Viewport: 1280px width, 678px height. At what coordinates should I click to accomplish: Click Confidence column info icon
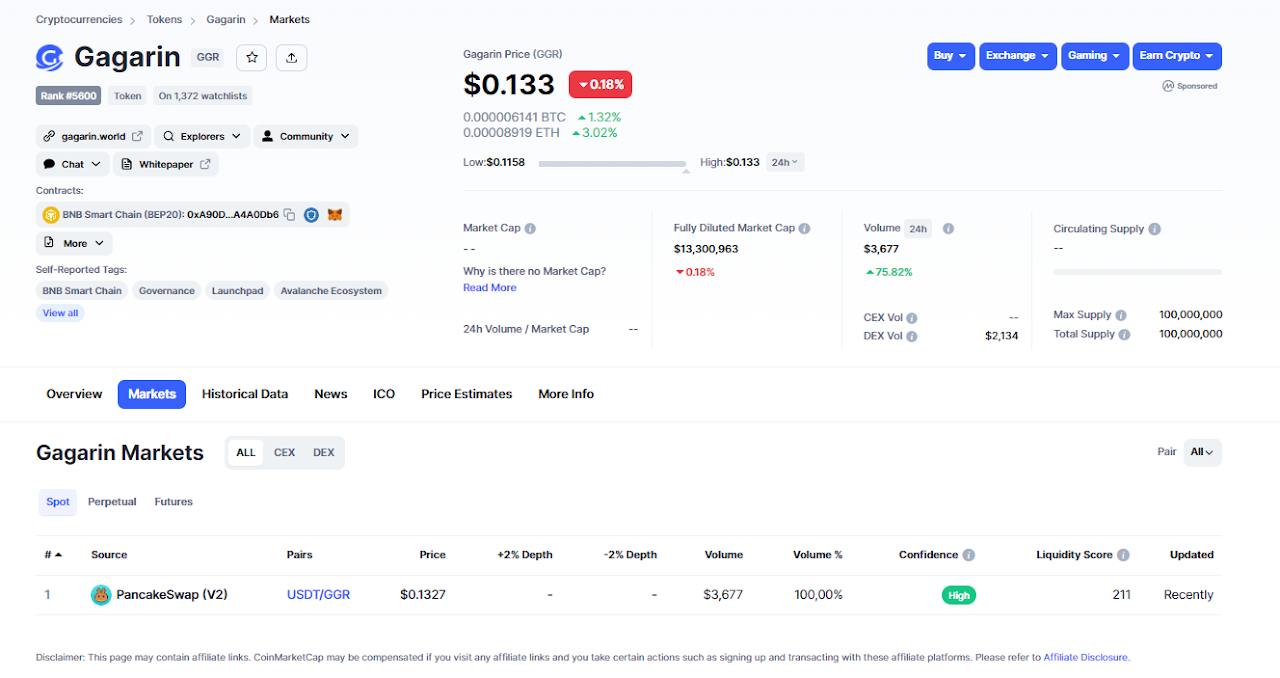968,555
